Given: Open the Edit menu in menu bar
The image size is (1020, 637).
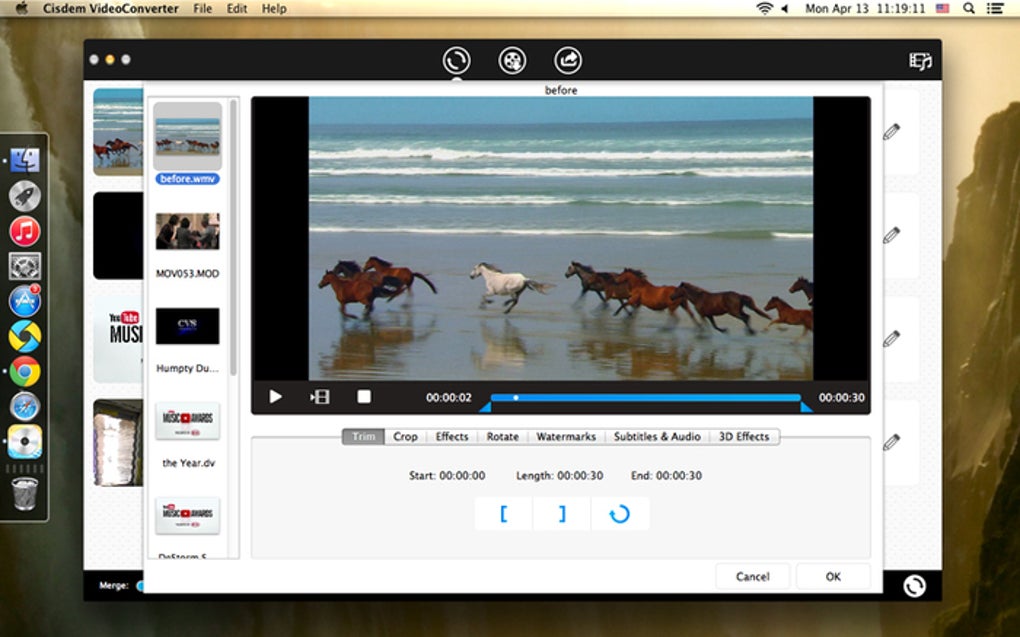Looking at the screenshot, I should pos(237,9).
